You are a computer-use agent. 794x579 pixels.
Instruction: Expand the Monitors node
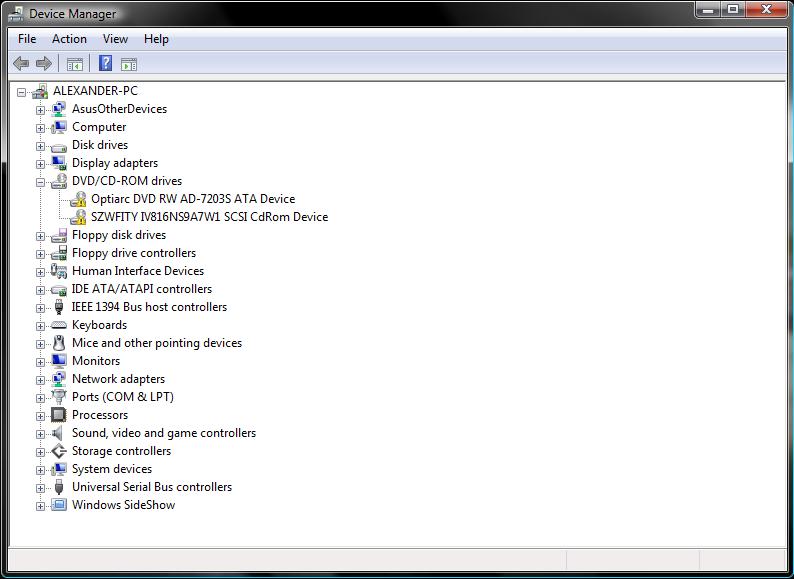[x=41, y=362]
